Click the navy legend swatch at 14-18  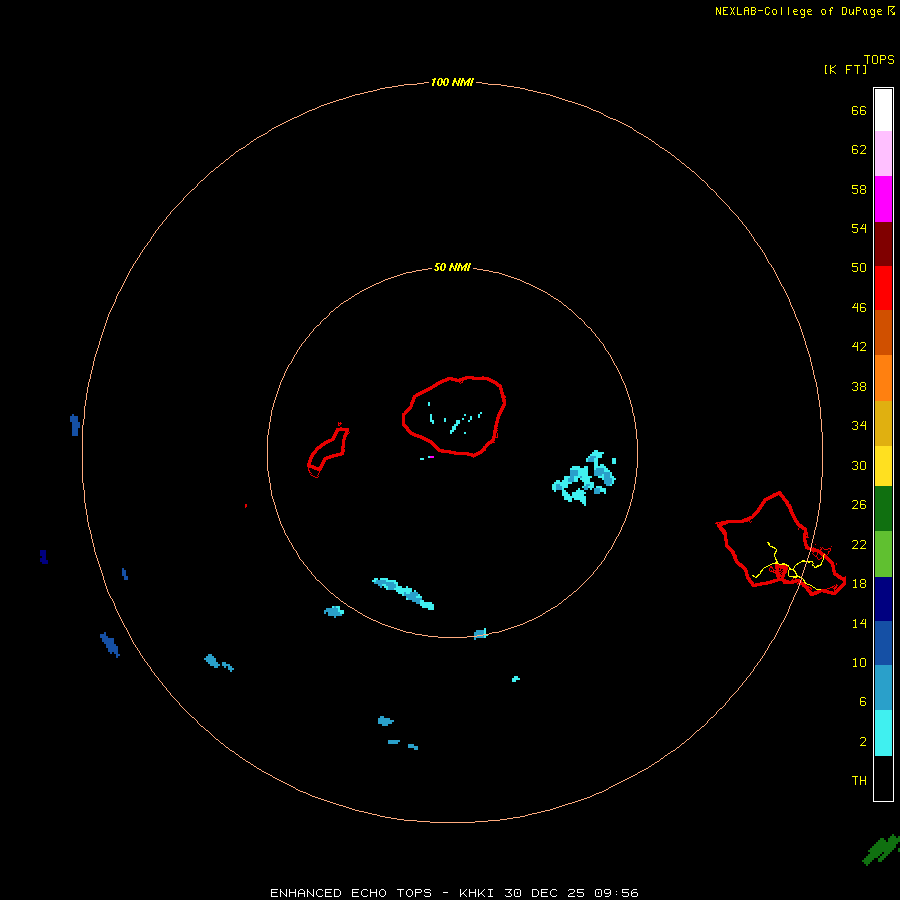[883, 599]
